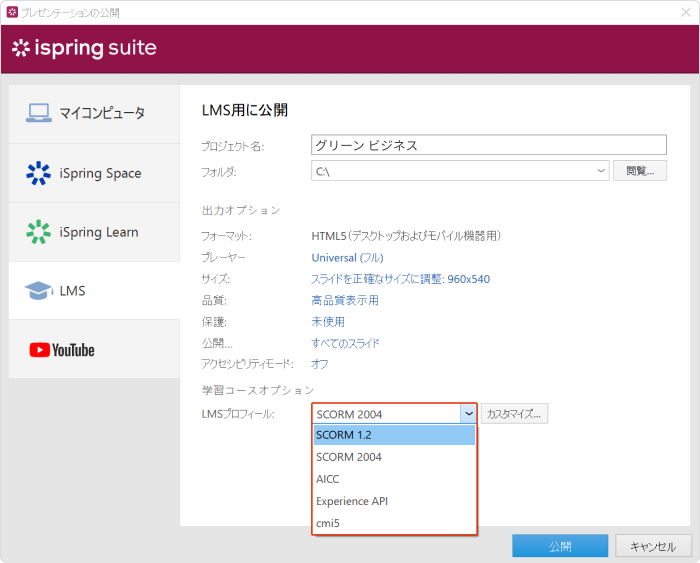Click the red YouTube play icon
700x563 pixels.
coord(39,350)
